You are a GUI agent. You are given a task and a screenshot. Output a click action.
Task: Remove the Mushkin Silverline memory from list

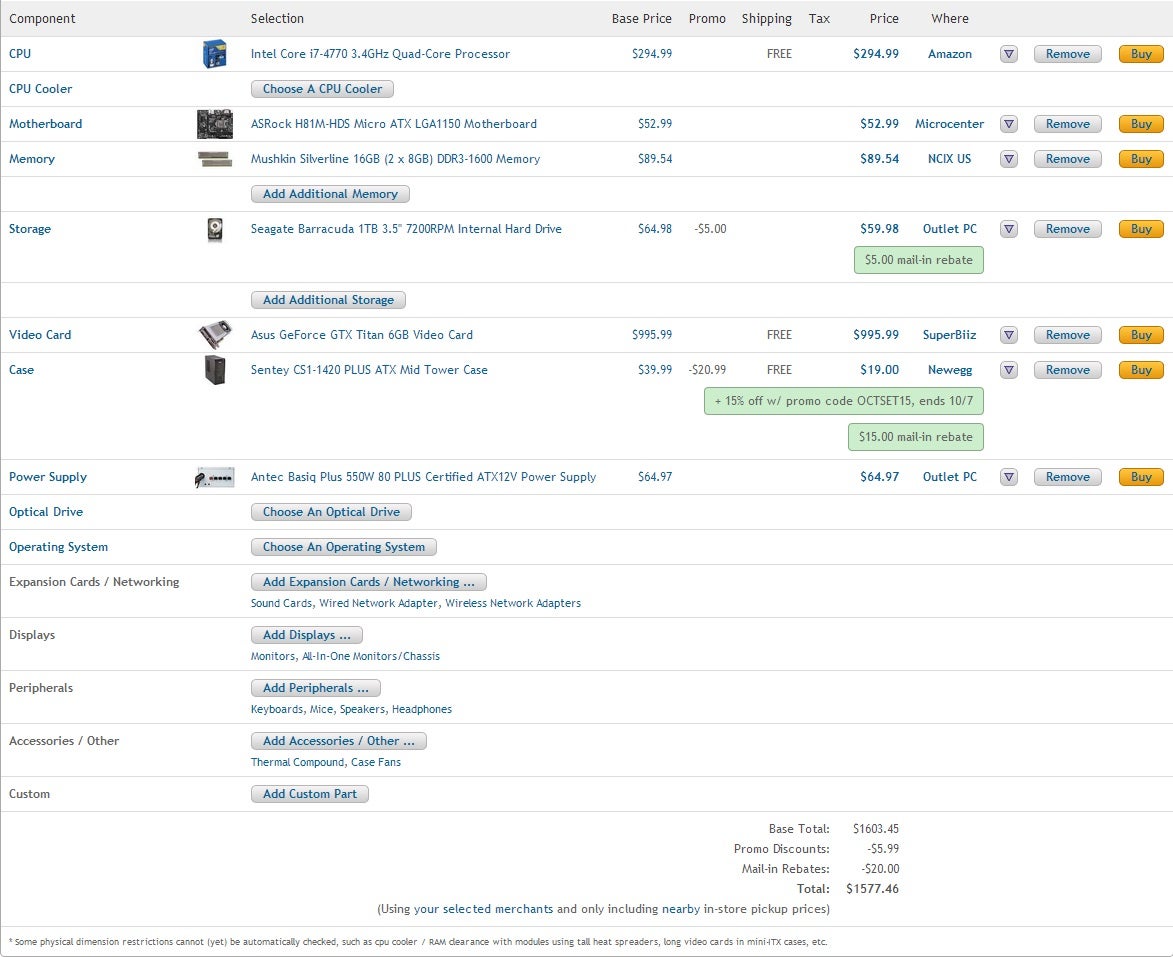1067,159
